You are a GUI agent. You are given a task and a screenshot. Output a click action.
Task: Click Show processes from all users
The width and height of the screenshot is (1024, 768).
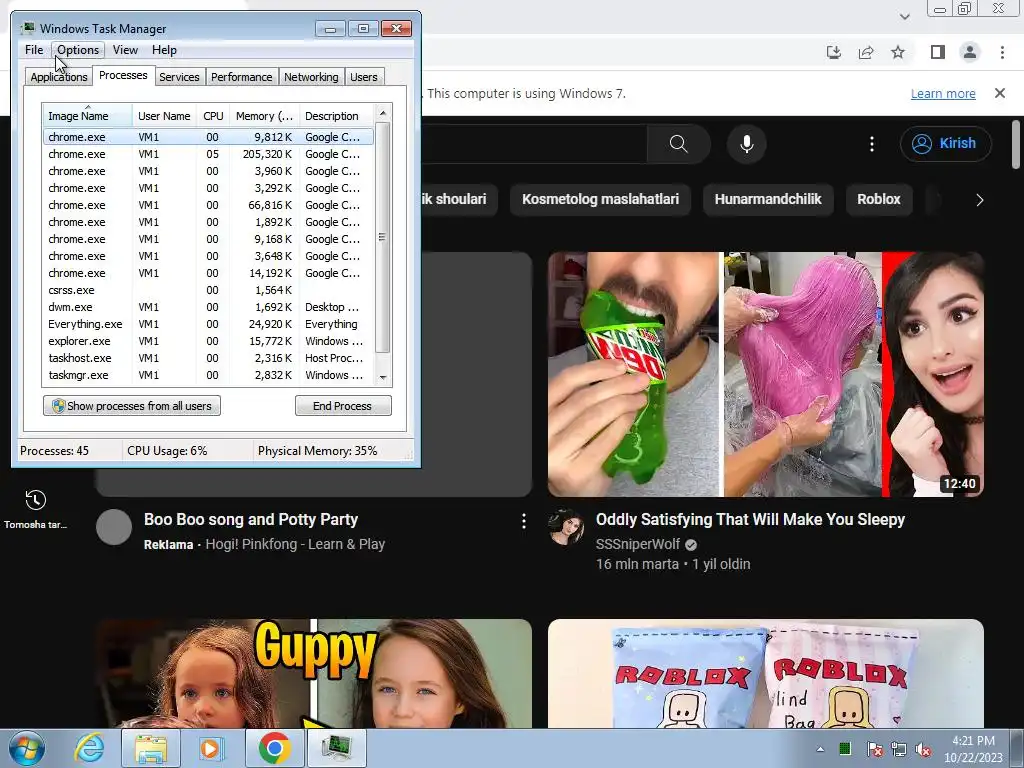click(x=132, y=406)
